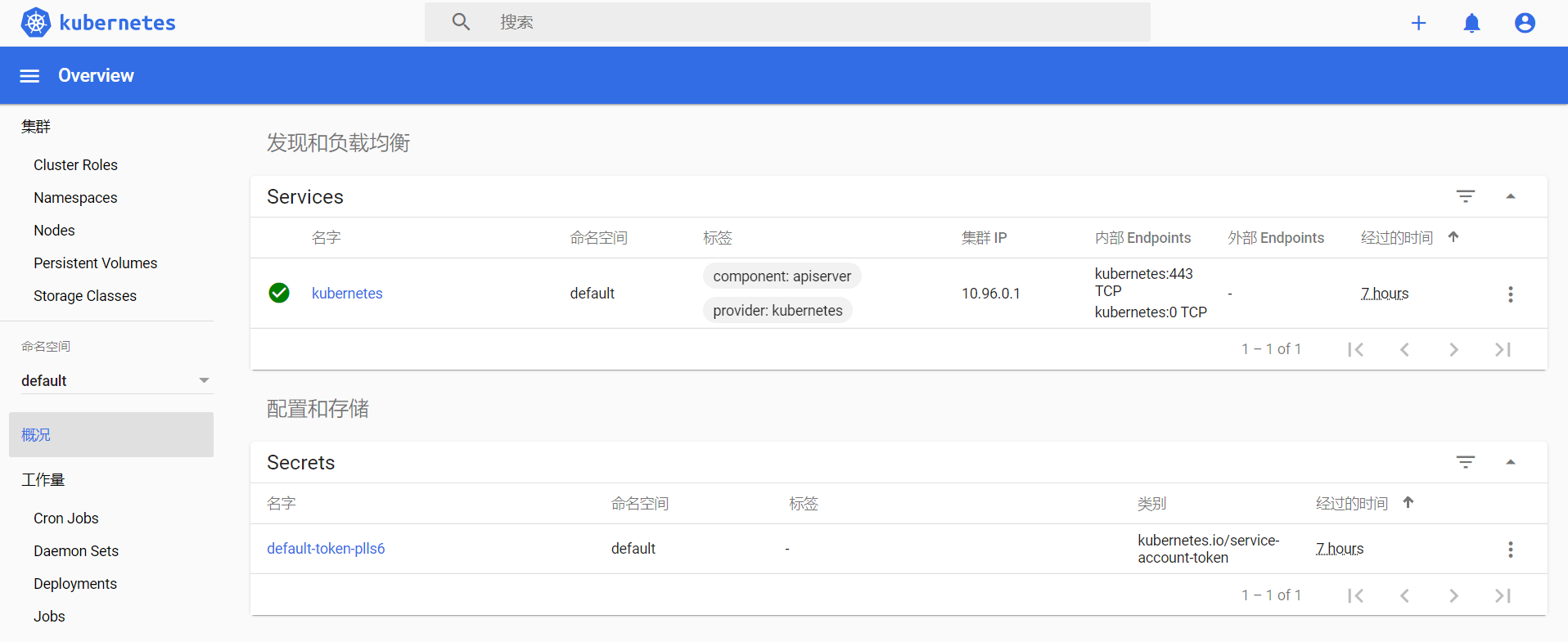Collapse the Services card
This screenshot has height=642, width=1568.
pyautogui.click(x=1511, y=196)
